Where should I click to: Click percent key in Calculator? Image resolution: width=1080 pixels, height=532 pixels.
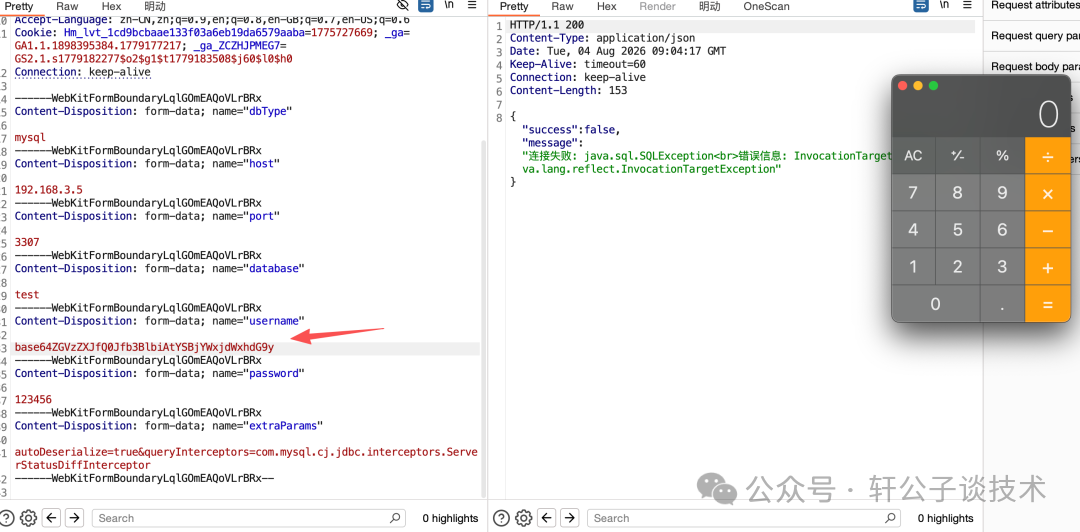[x=1002, y=155]
